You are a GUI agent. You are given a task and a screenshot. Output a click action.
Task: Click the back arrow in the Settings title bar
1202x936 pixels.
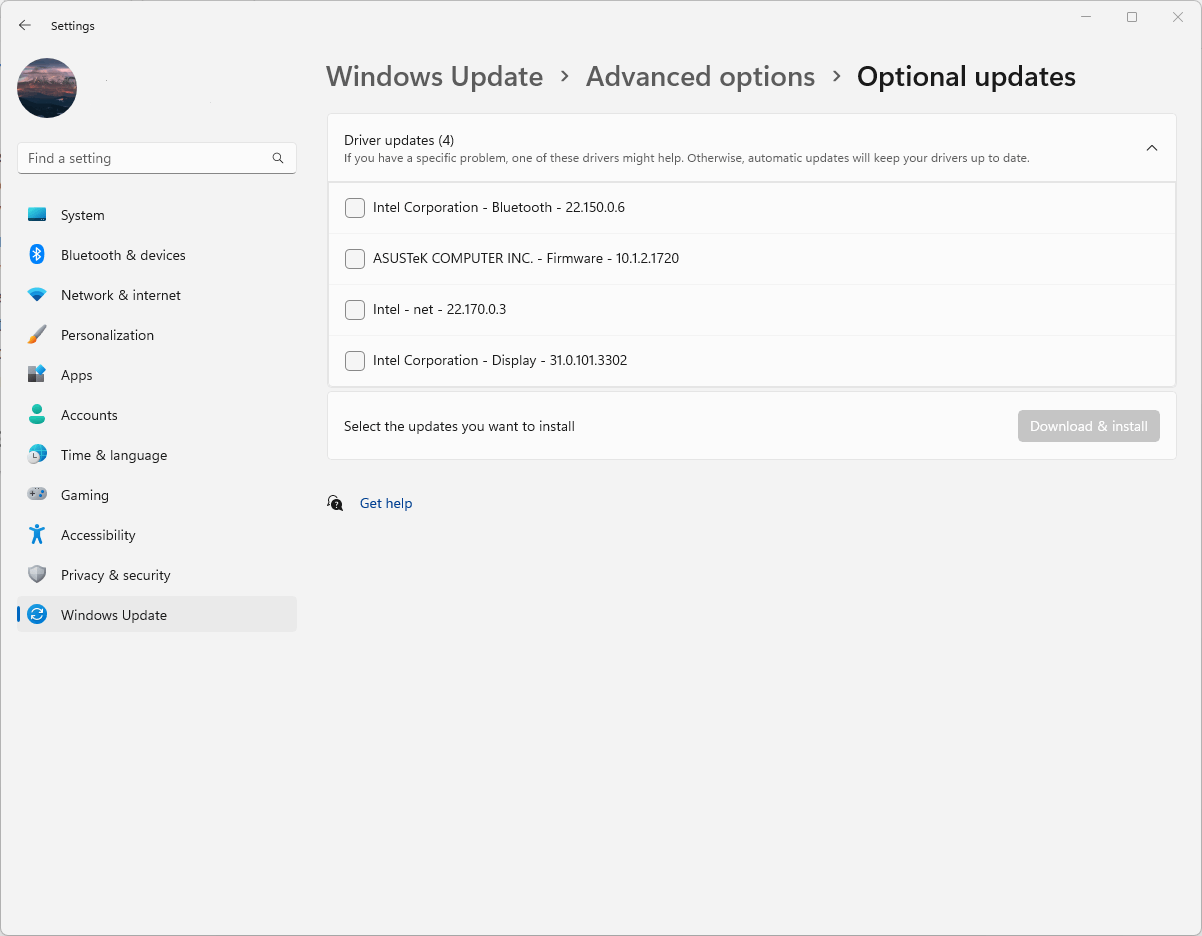(x=25, y=25)
